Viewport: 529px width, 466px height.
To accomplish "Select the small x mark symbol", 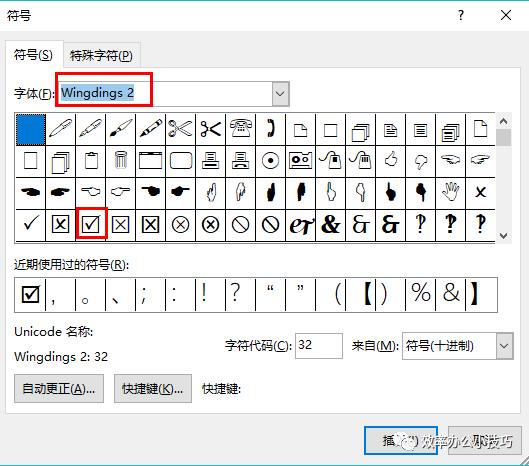I will (x=480, y=192).
